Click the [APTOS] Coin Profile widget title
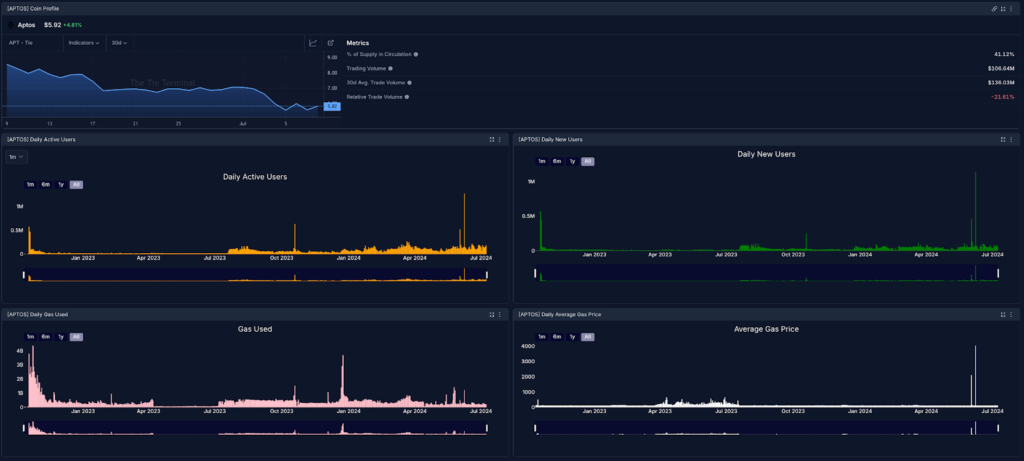The width and height of the screenshot is (1024, 461). coord(33,8)
